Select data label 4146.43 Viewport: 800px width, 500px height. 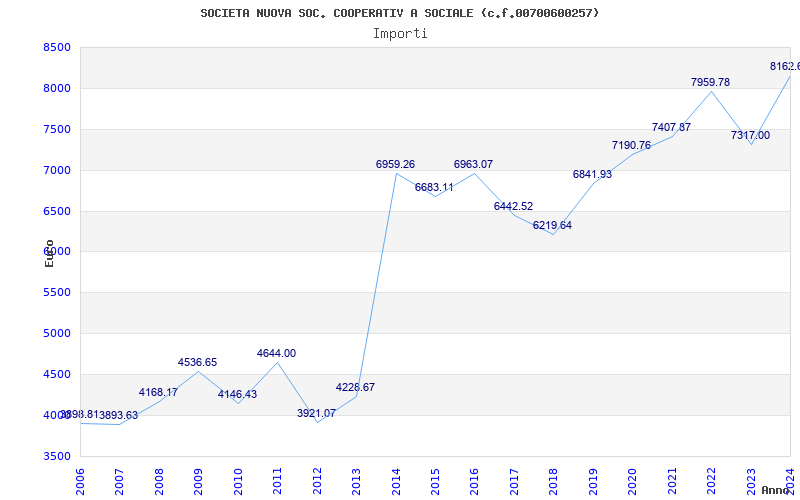click(x=237, y=394)
